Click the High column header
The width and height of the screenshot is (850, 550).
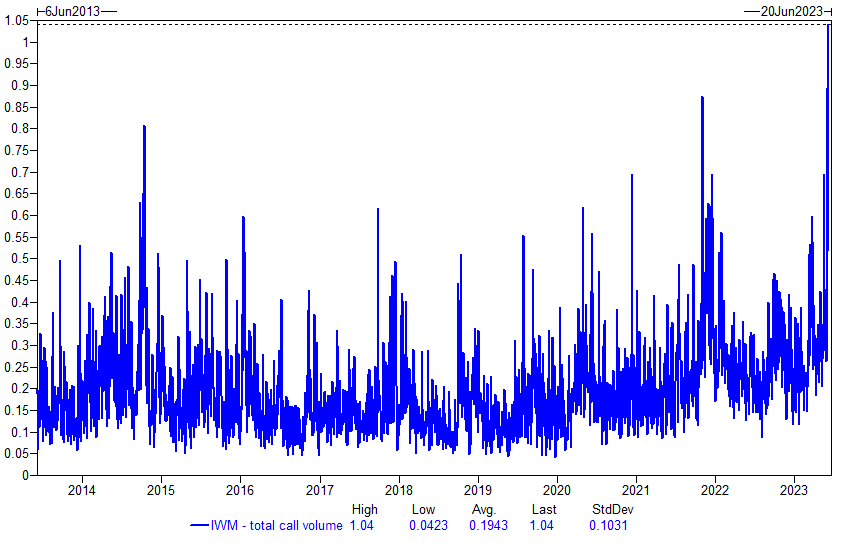coord(364,509)
